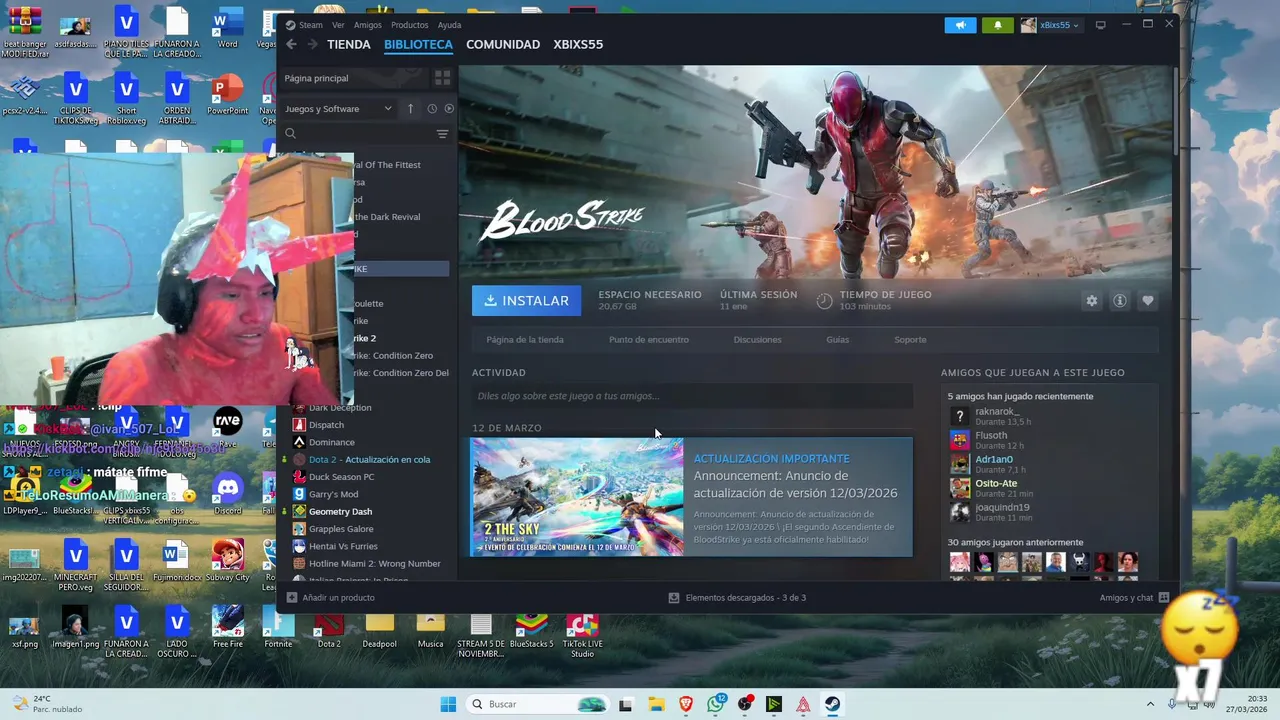Viewport: 1280px width, 720px height.
Task: Show BloodStrike game info icon
Action: pos(1120,301)
